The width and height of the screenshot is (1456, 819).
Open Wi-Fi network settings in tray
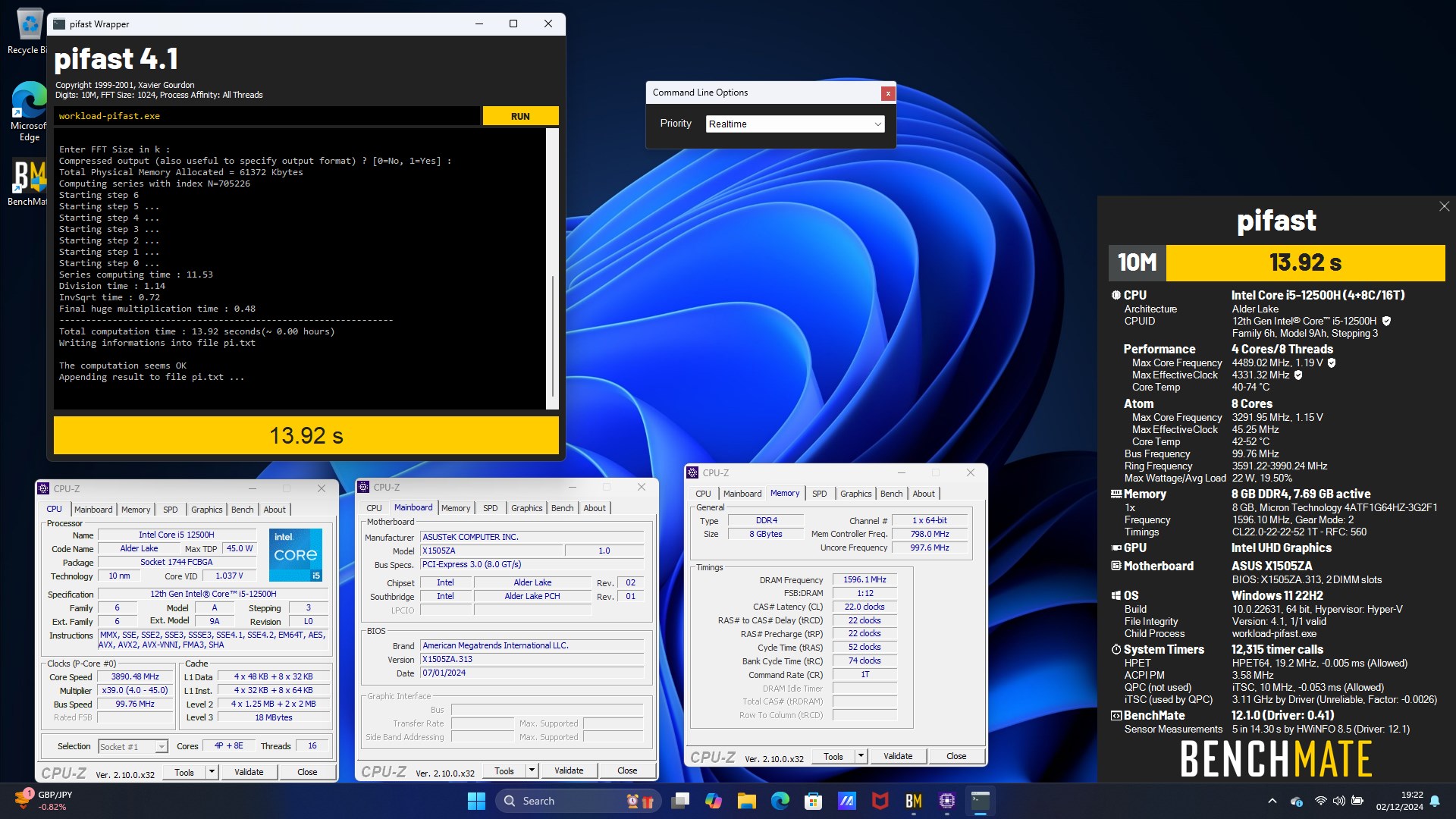coord(1321,801)
